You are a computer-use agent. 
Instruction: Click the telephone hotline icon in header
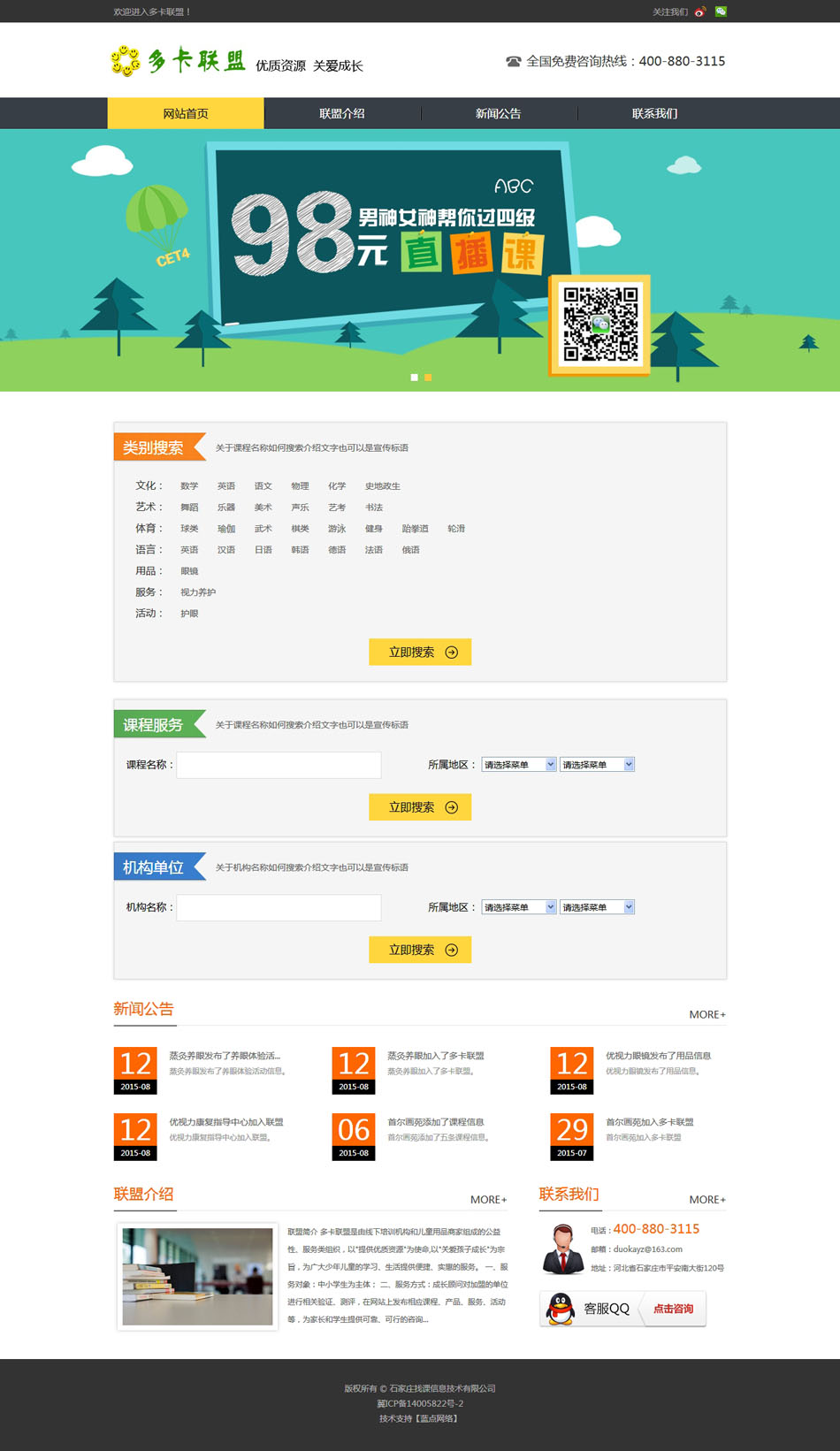[x=514, y=62]
